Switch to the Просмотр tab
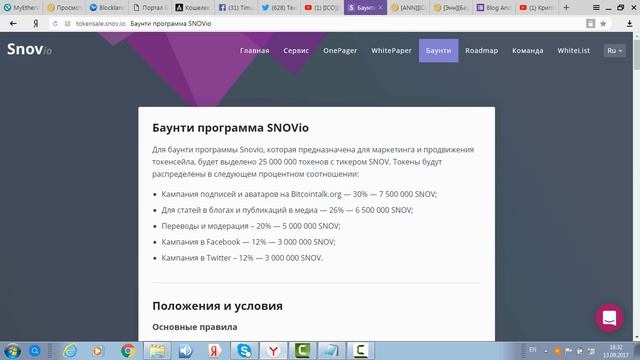The image size is (640, 360). 64,7
